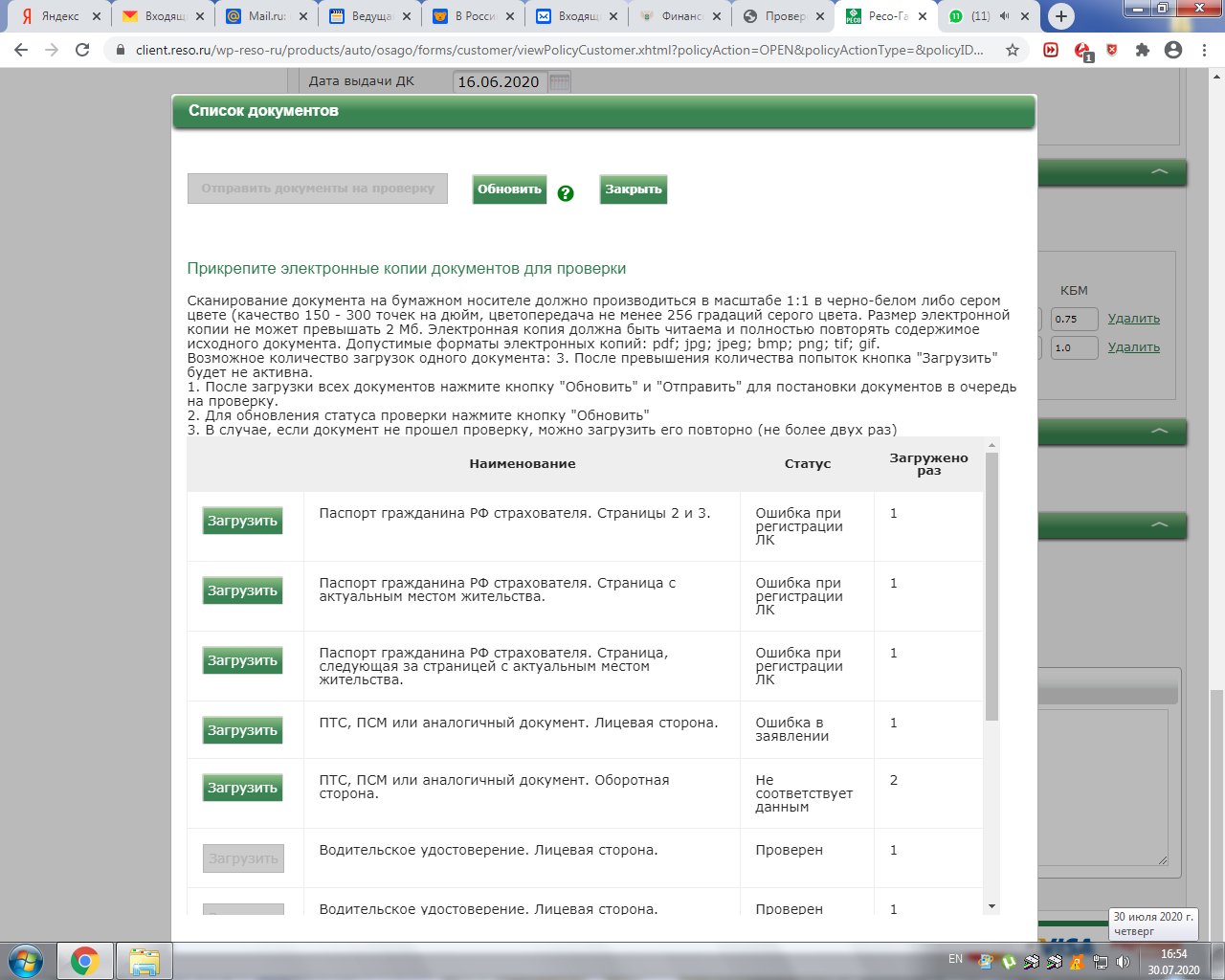Click Удалить link next to КБМ 0.75
The width and height of the screenshot is (1225, 980).
coord(1134,319)
